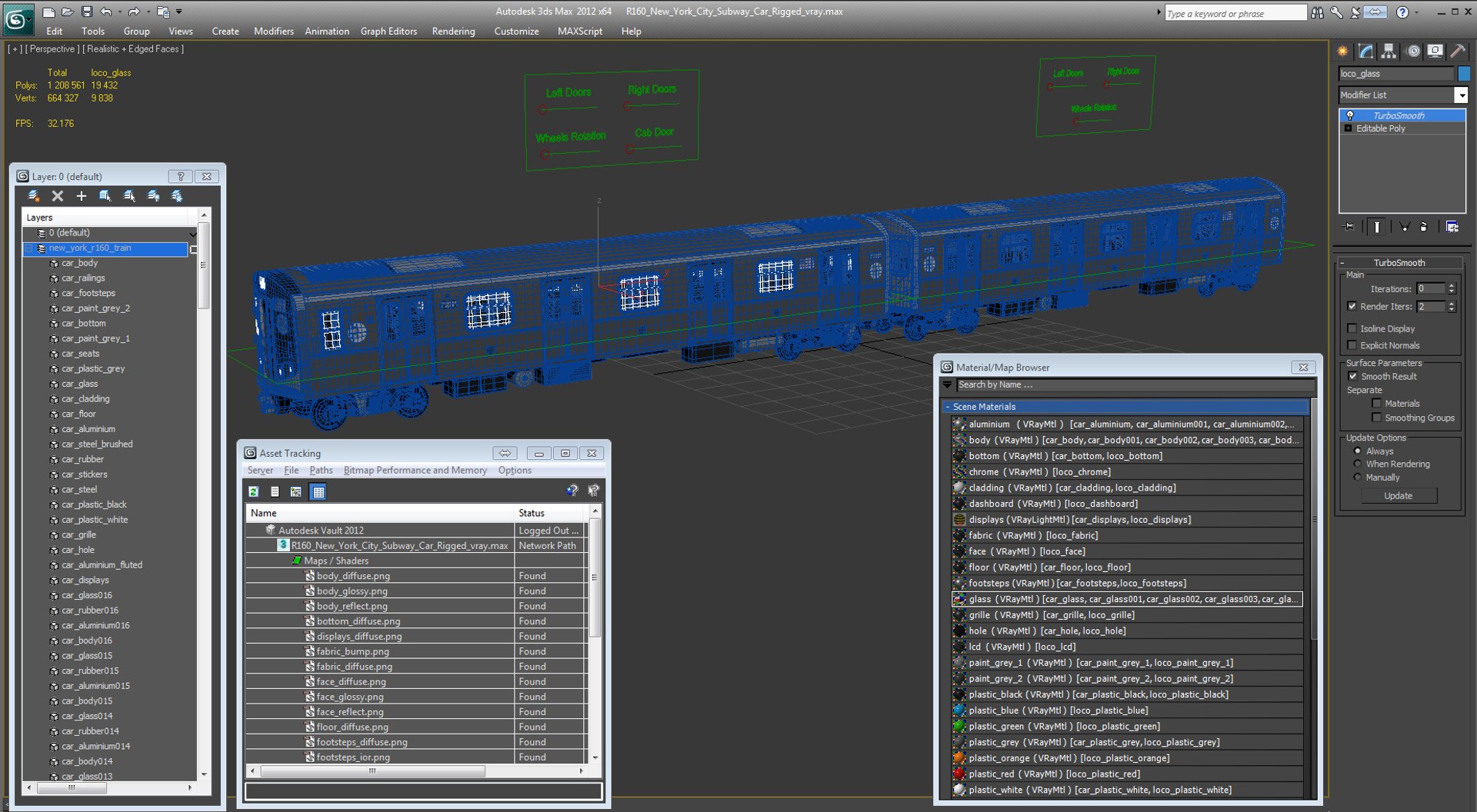
Task: Open the Create command panel tab
Action: (1342, 52)
